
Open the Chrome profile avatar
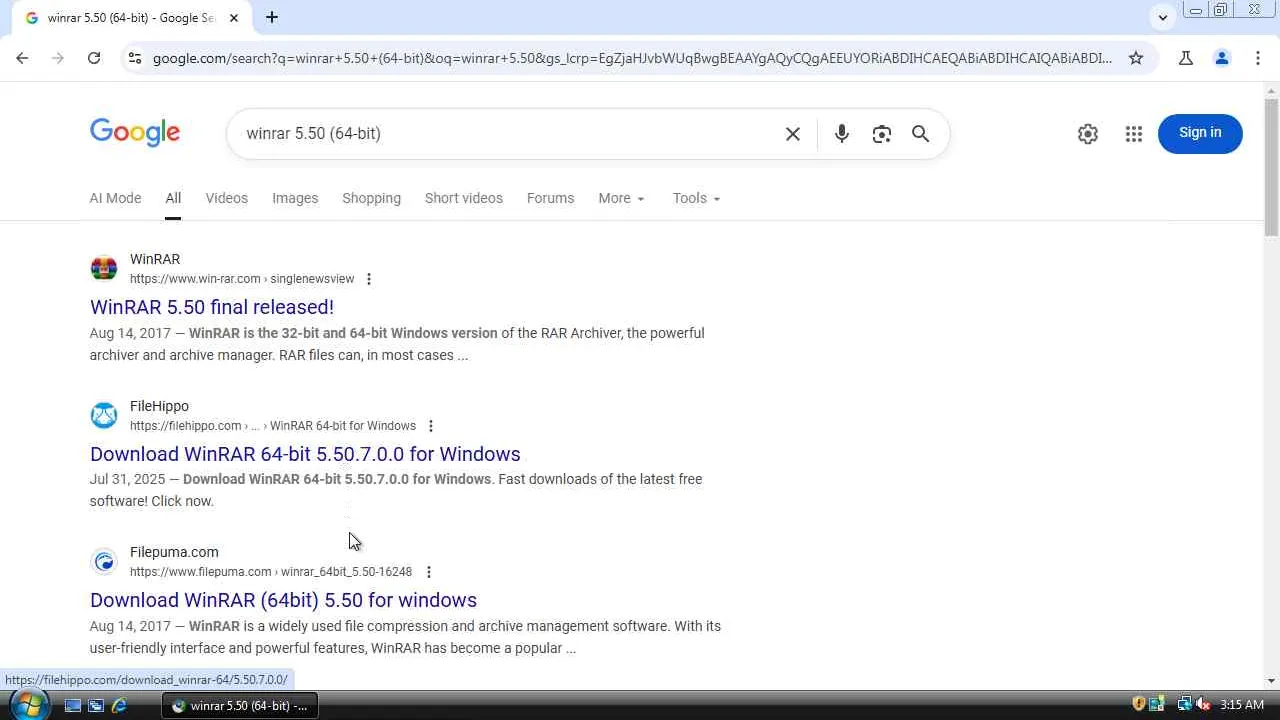pos(1222,58)
